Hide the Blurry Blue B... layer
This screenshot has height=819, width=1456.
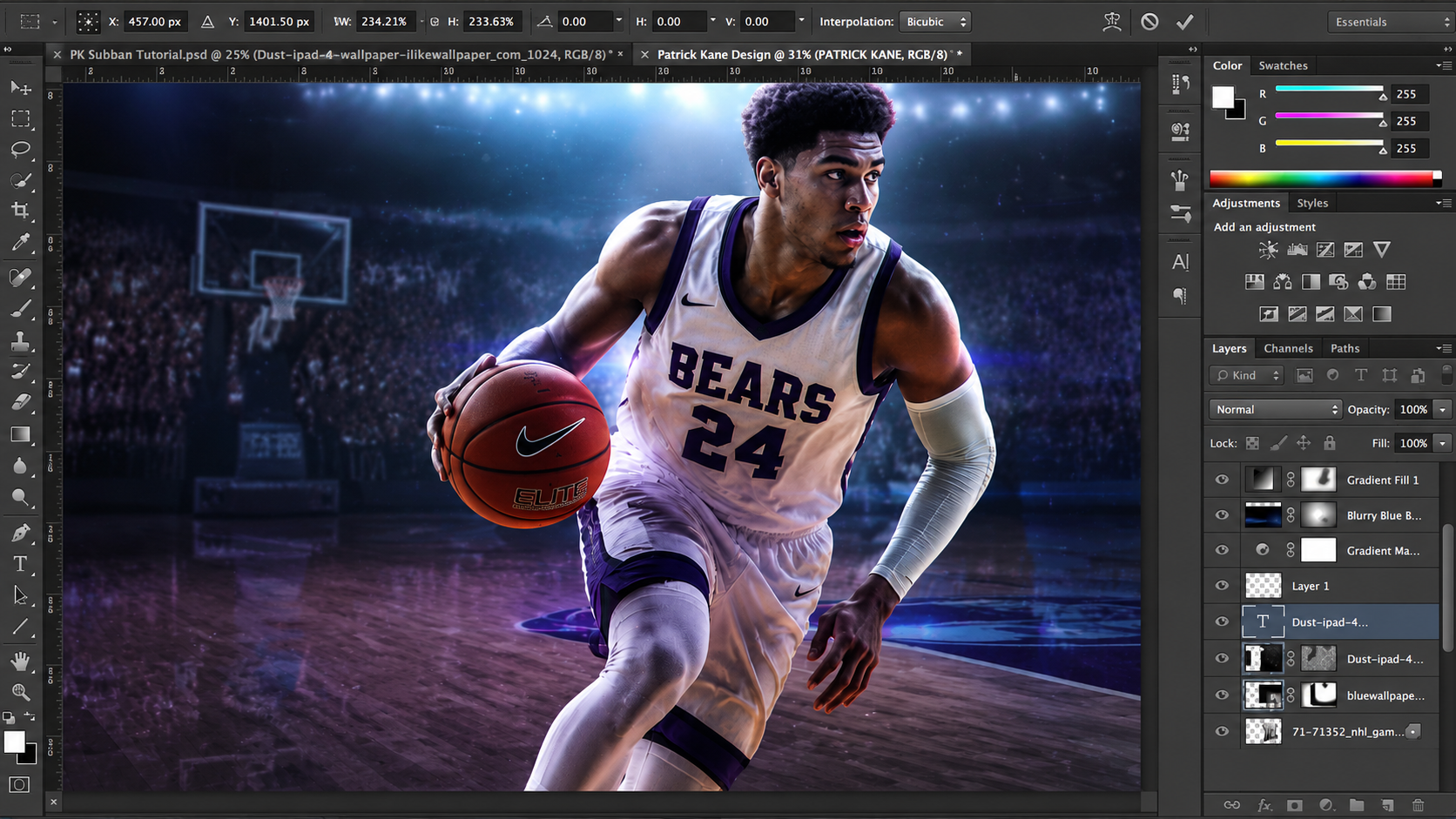pos(1222,515)
